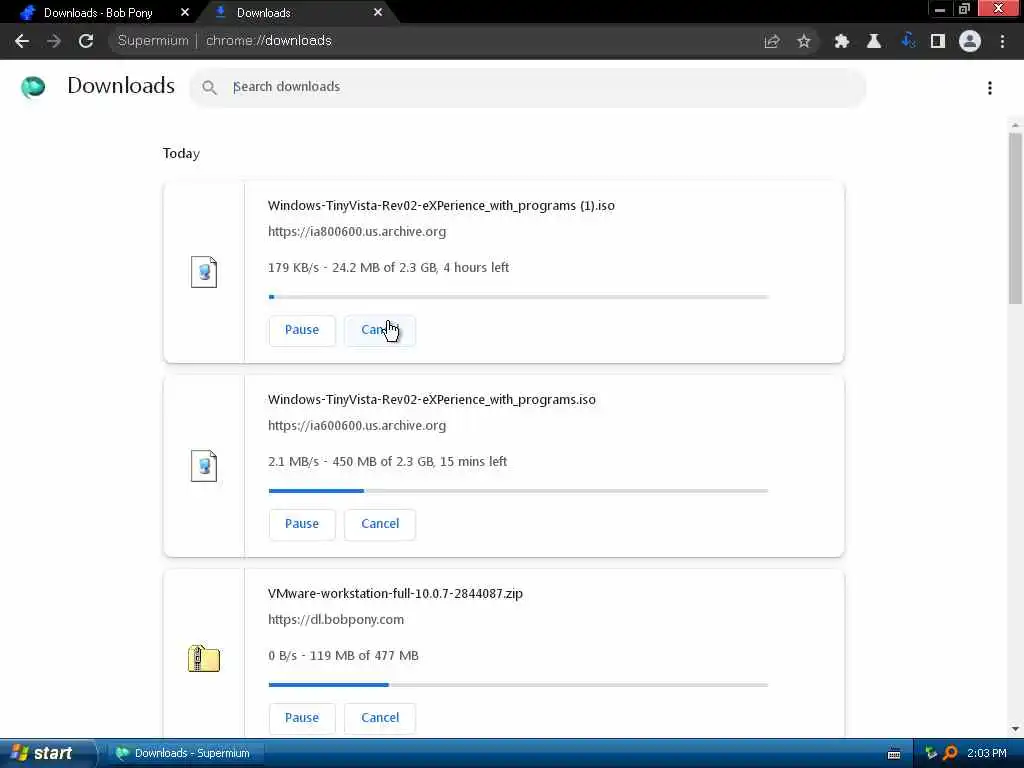Cancel the 450 MB TinyVista download
This screenshot has width=1024, height=768.
click(379, 524)
